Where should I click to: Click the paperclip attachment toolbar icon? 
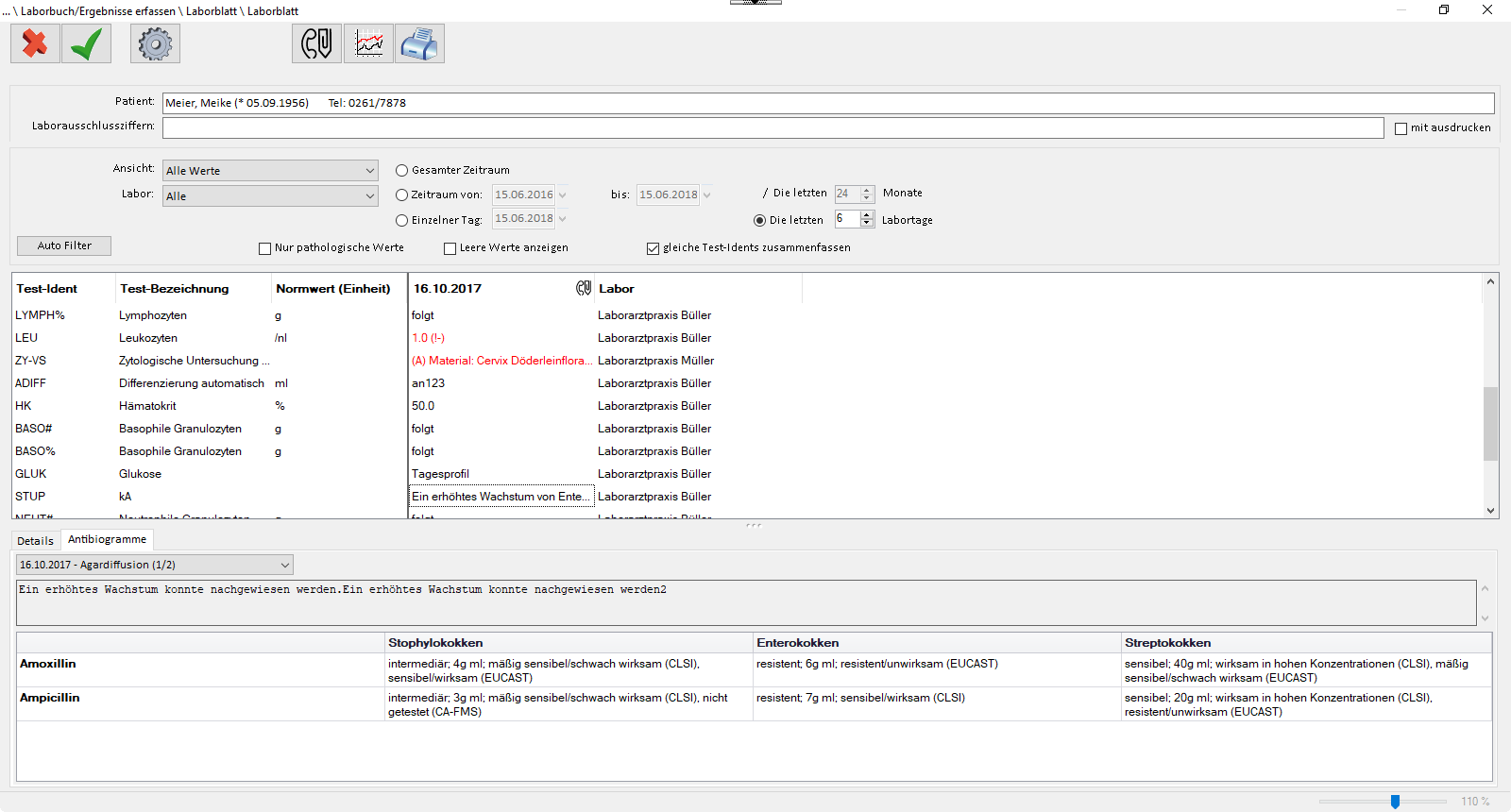[x=316, y=43]
